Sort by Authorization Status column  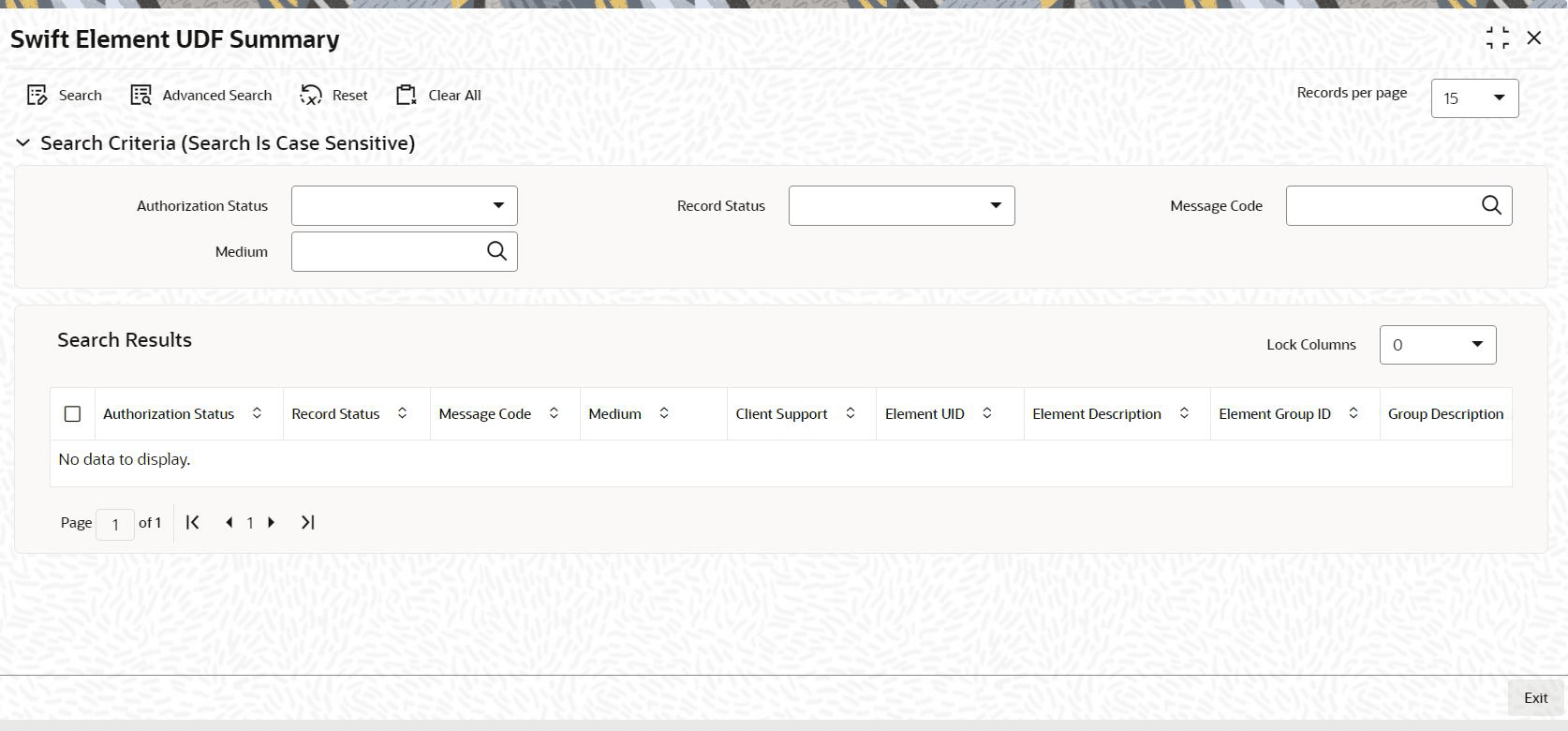pyautogui.click(x=257, y=413)
